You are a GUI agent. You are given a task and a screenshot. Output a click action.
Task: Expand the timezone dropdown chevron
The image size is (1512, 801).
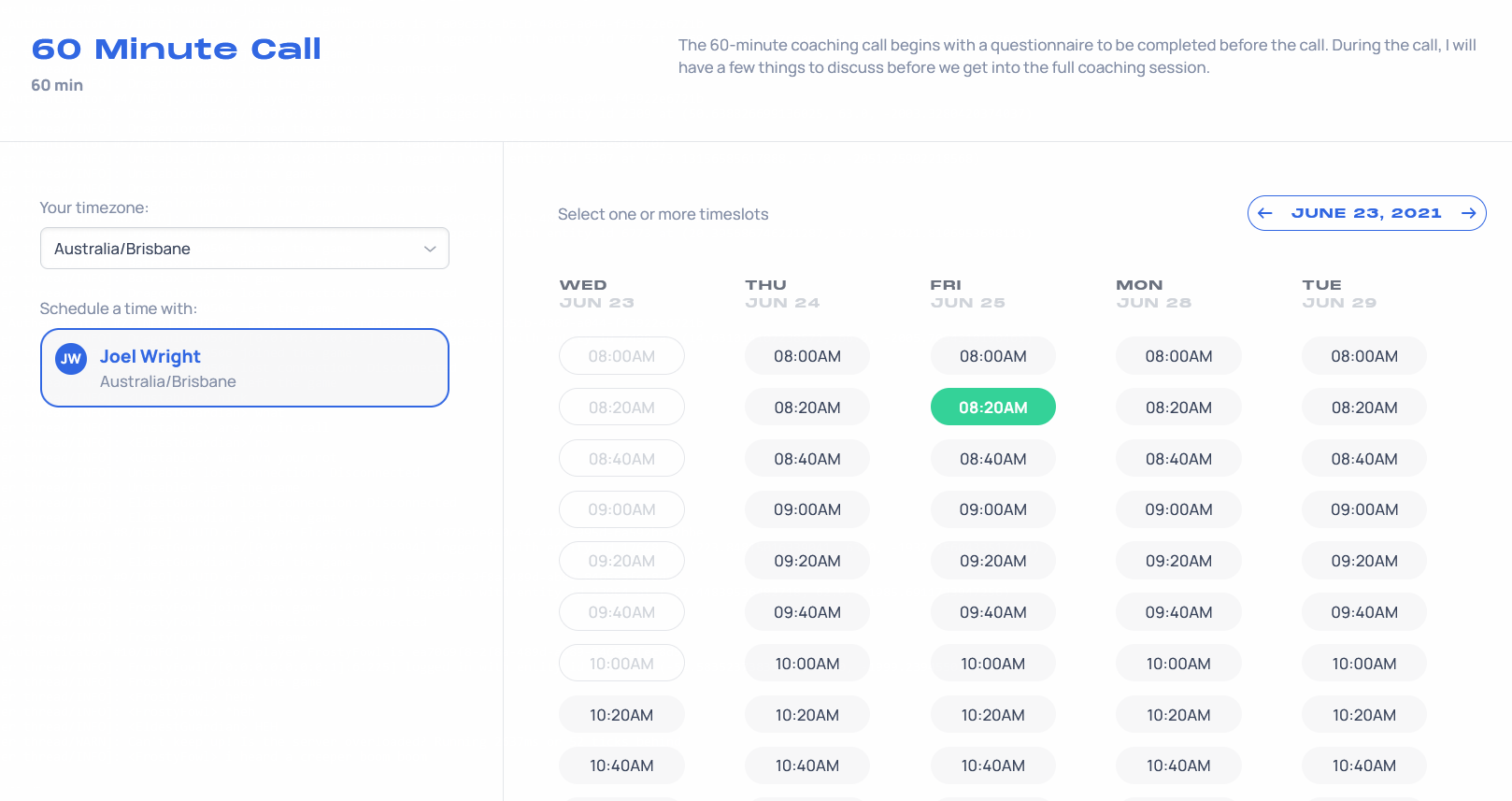click(430, 249)
